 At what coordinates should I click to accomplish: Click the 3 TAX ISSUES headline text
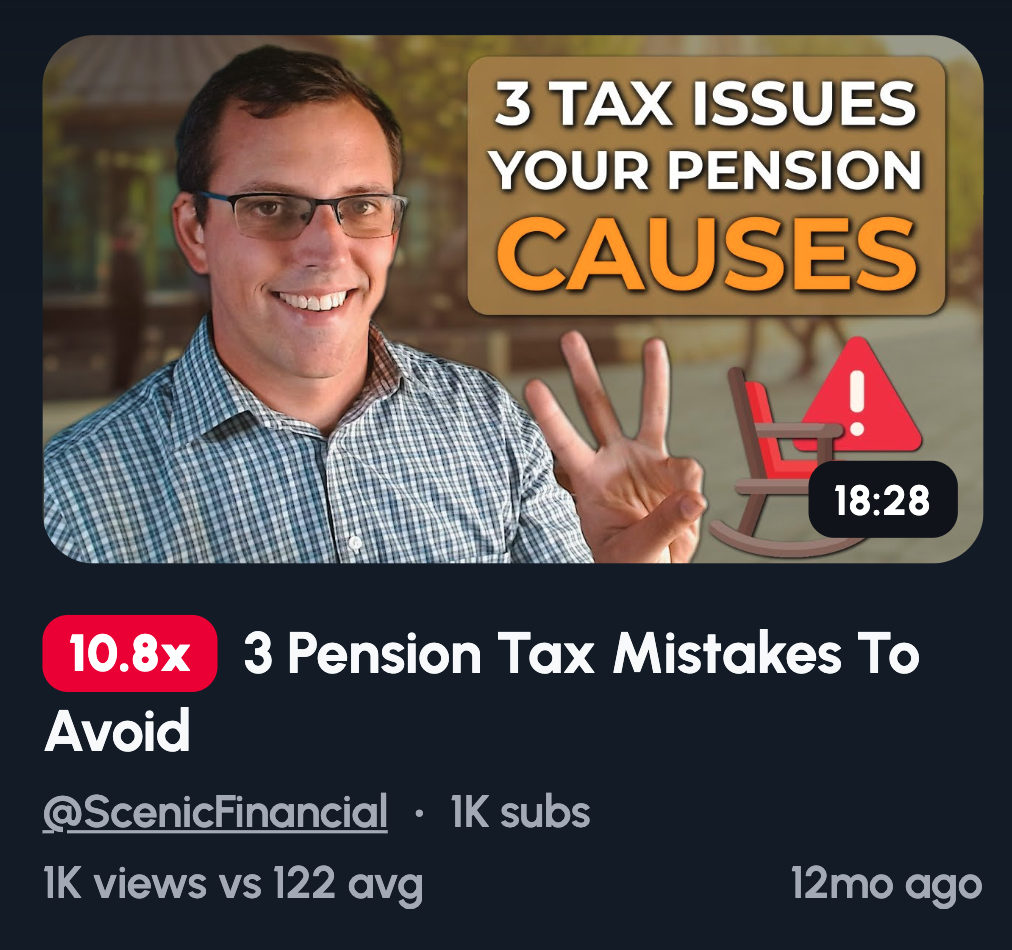[706, 104]
